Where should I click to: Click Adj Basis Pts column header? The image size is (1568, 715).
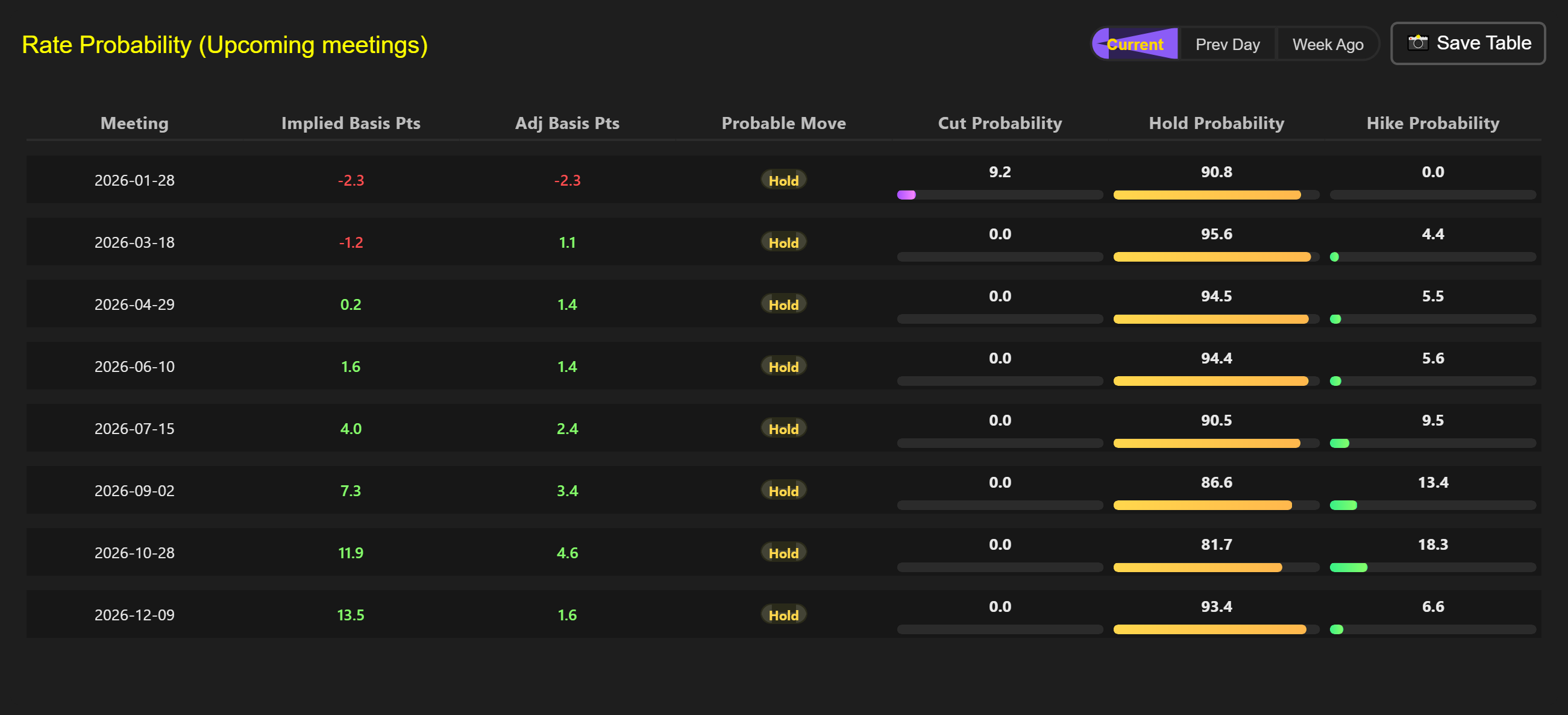click(566, 123)
